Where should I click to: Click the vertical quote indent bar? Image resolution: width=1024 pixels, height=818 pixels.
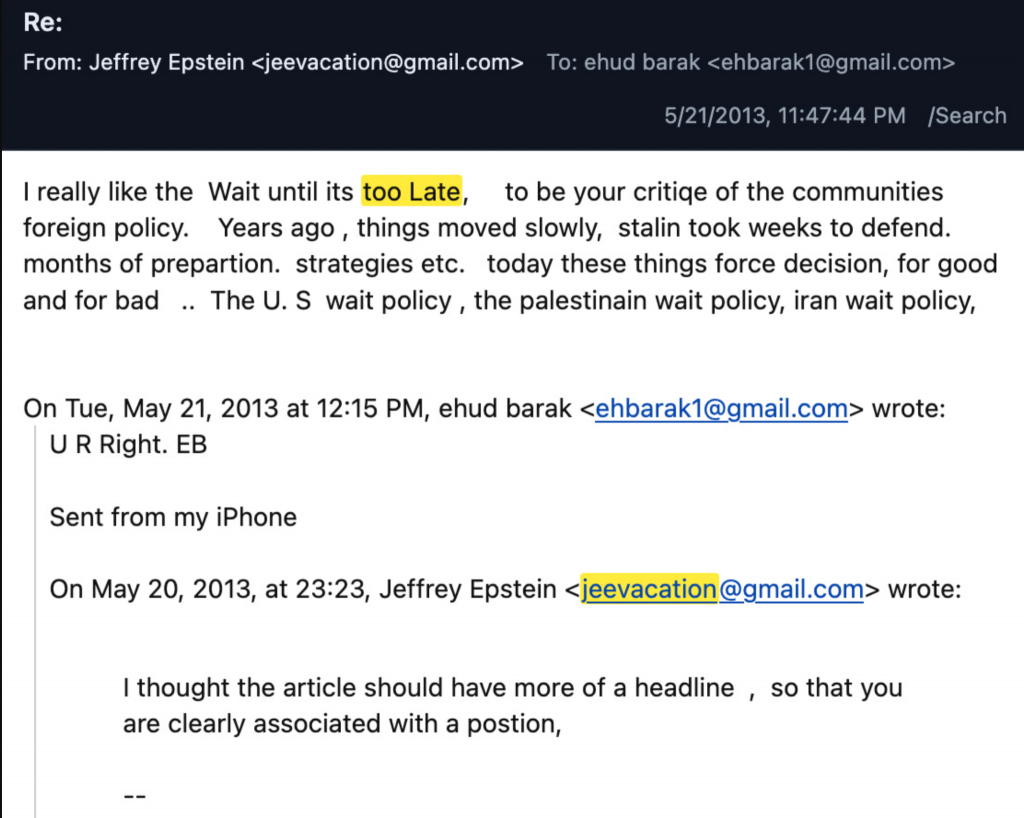coord(36,620)
